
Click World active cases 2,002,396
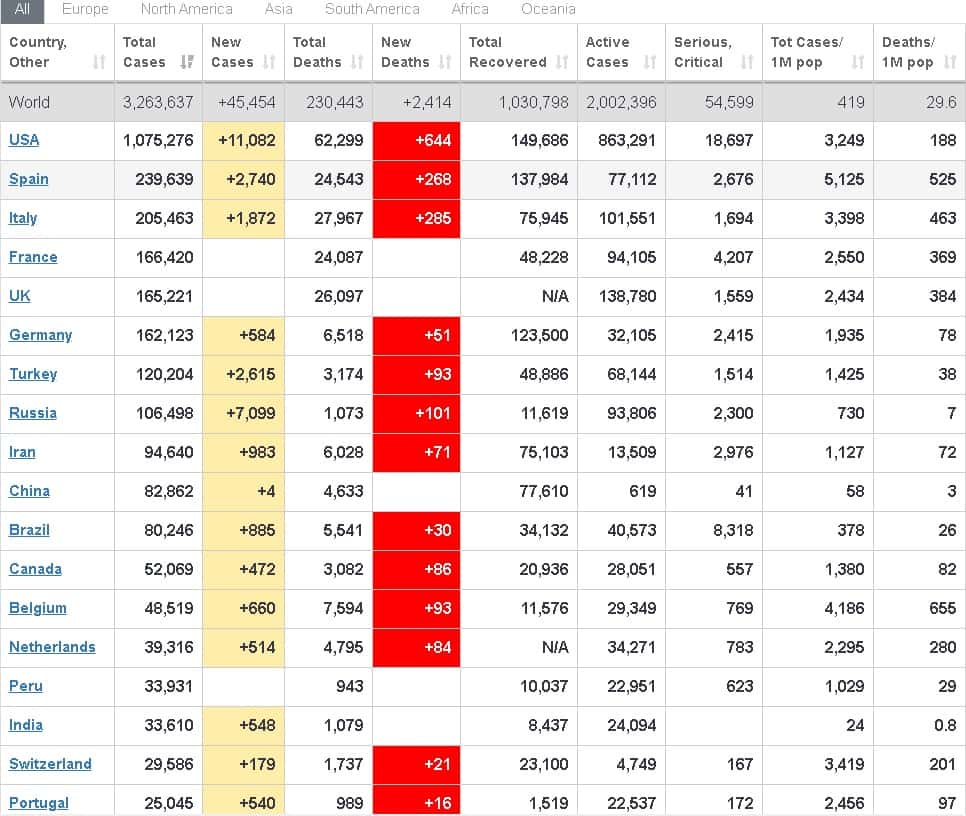(x=621, y=102)
